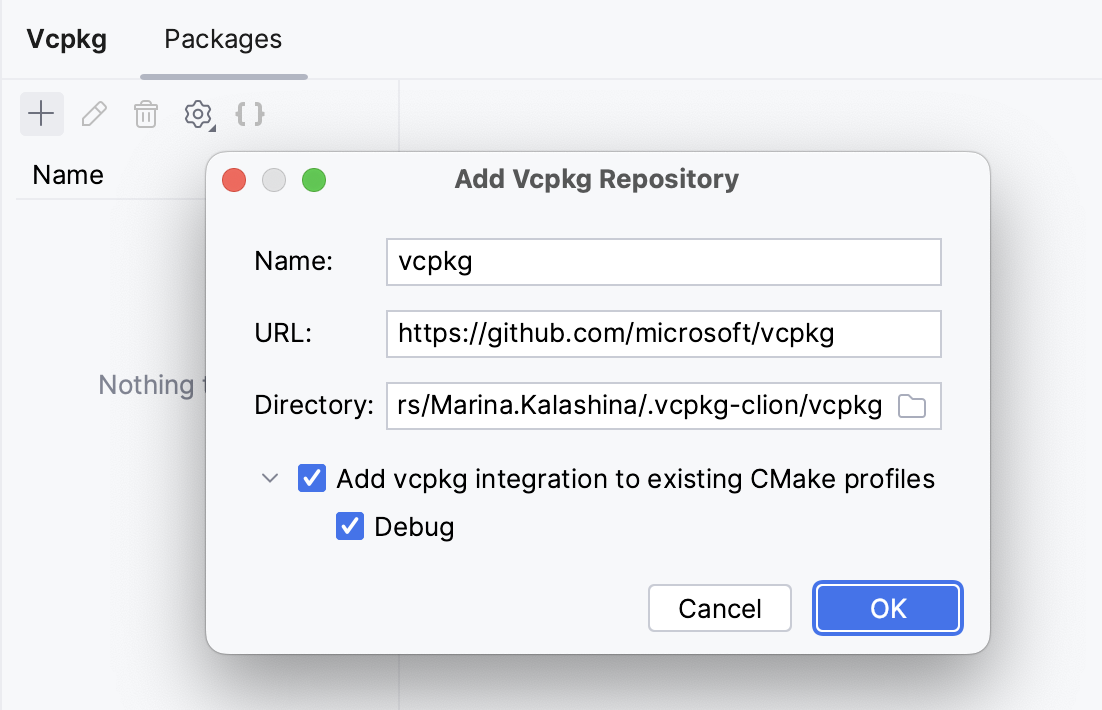
Task: Click Cancel to dismiss the dialog
Action: [719, 608]
